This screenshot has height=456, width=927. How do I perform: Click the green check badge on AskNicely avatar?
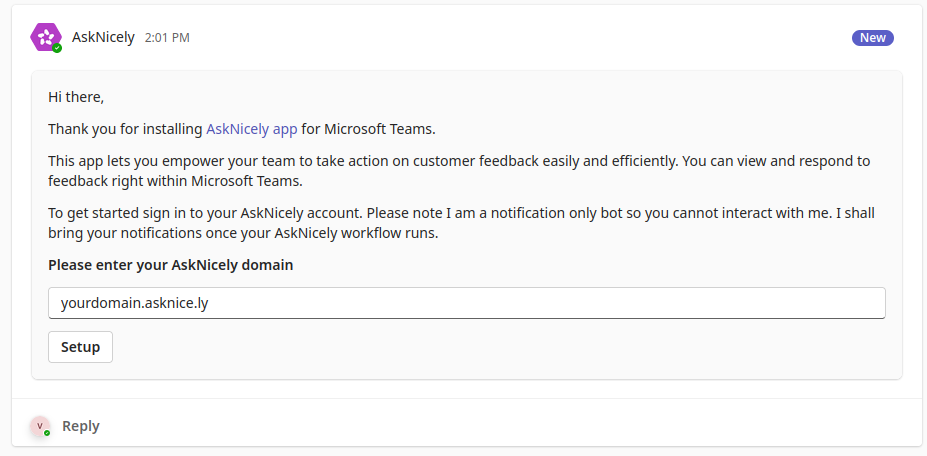click(x=57, y=48)
